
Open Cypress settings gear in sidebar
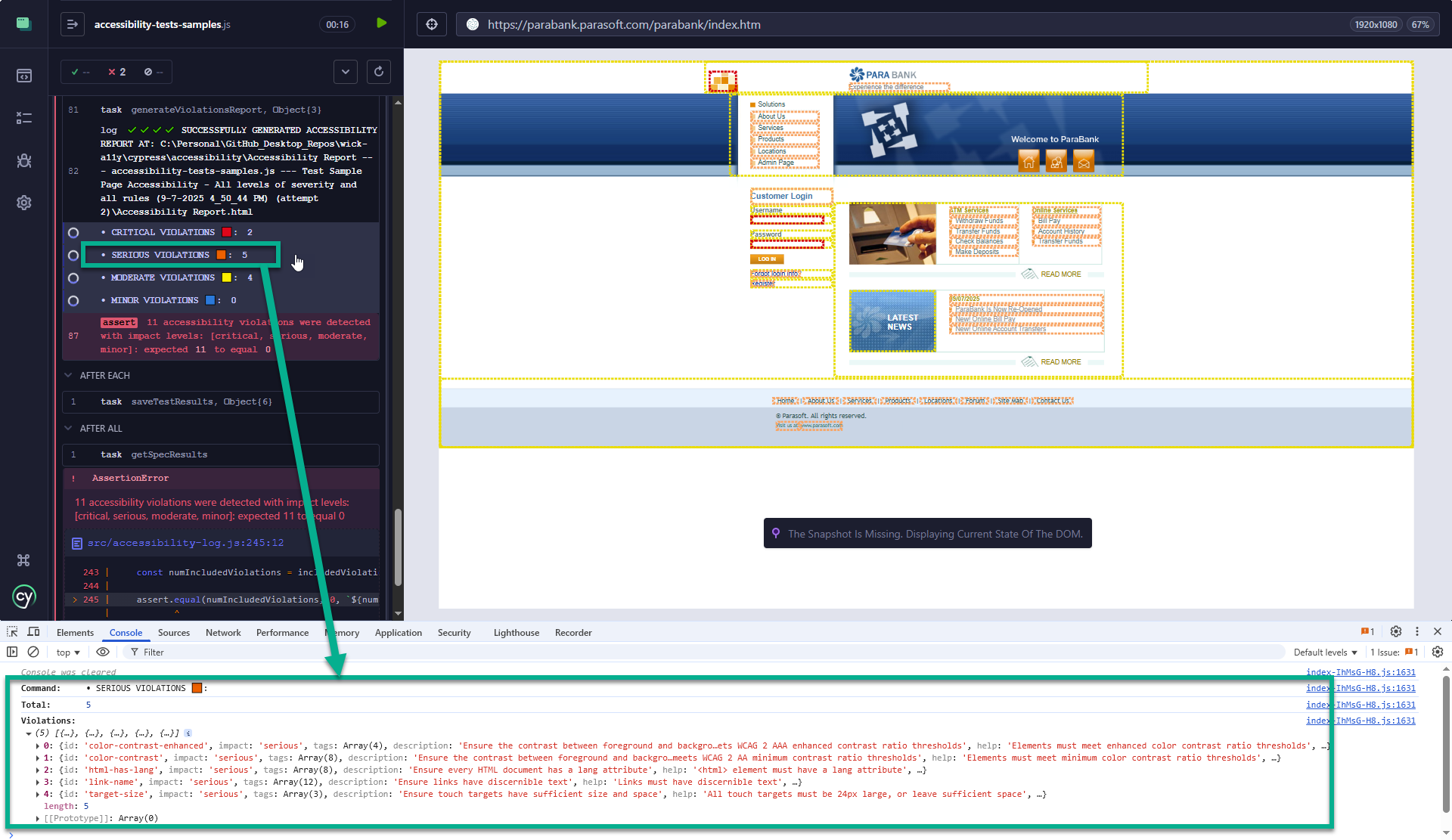24,203
